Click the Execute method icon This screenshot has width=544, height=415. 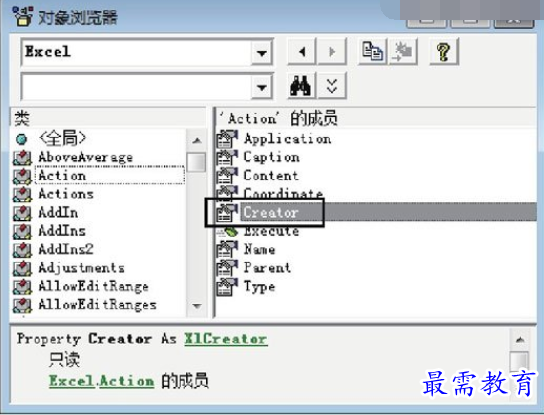tap(227, 231)
